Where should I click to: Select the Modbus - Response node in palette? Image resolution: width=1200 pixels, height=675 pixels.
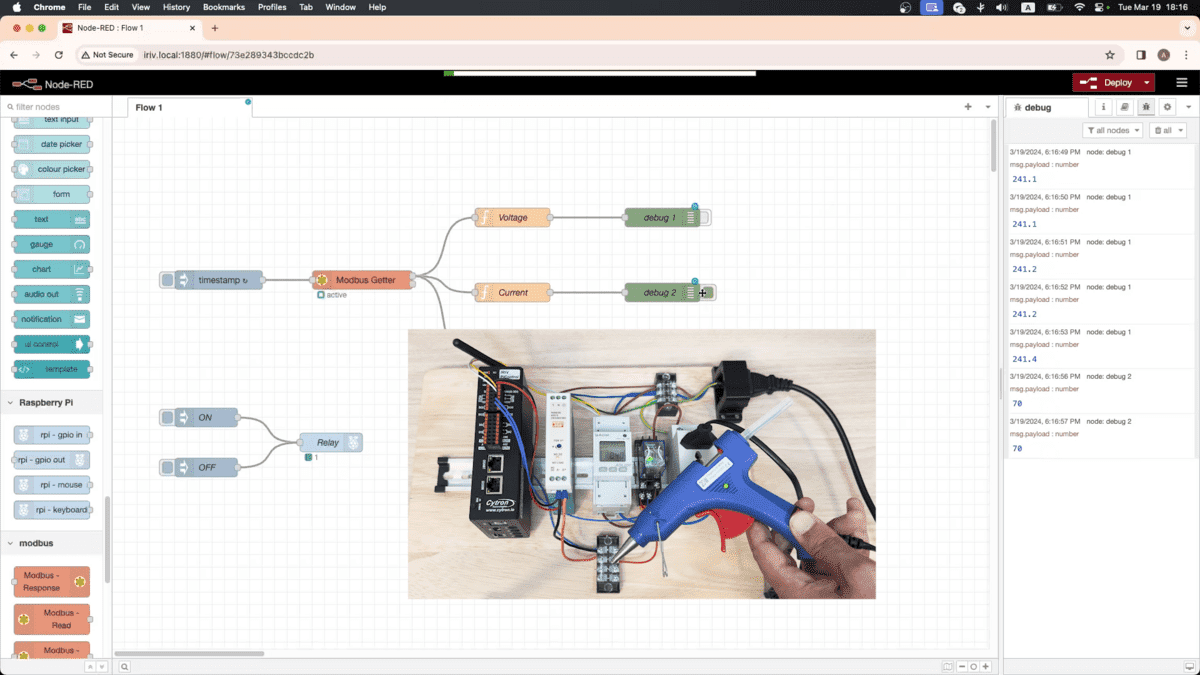[51, 581]
